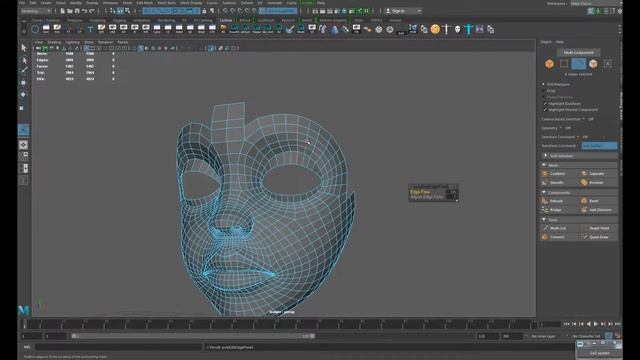Image resolution: width=640 pixels, height=360 pixels.
Task: Select UV selection mode in Modeling Toolkit
Action: click(608, 64)
